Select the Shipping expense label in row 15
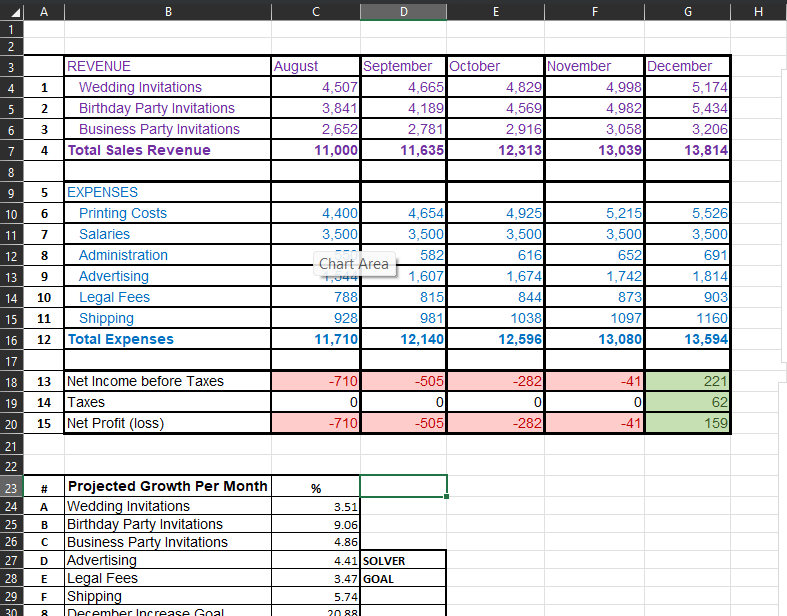 [x=168, y=319]
